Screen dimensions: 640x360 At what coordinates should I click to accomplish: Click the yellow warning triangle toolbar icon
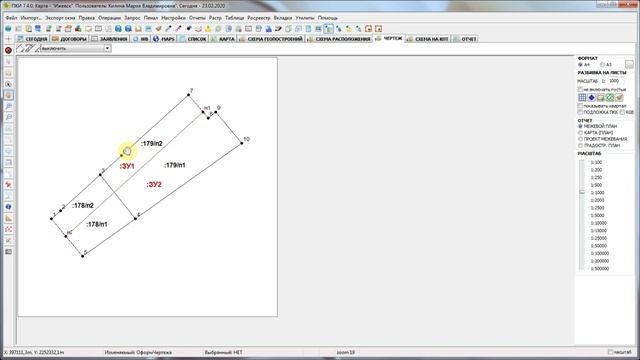pyautogui.click(x=208, y=29)
